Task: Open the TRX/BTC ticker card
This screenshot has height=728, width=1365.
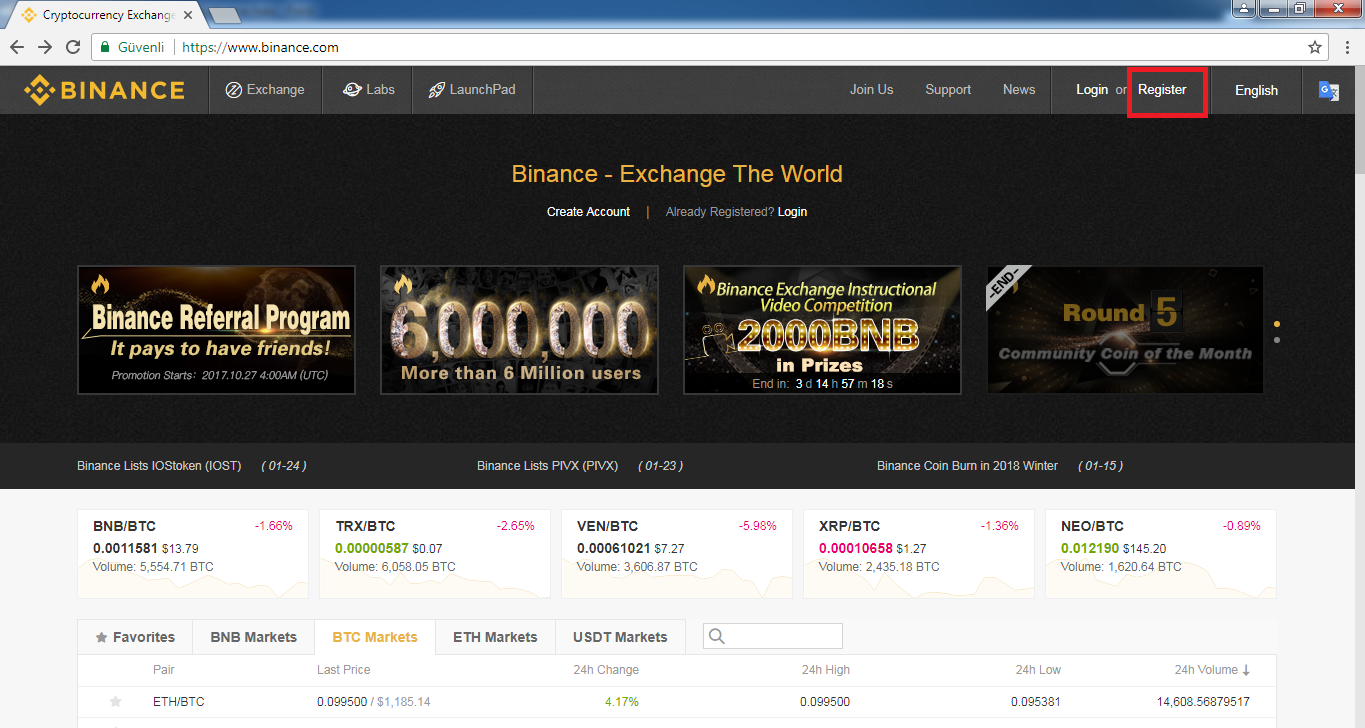Action: 435,554
